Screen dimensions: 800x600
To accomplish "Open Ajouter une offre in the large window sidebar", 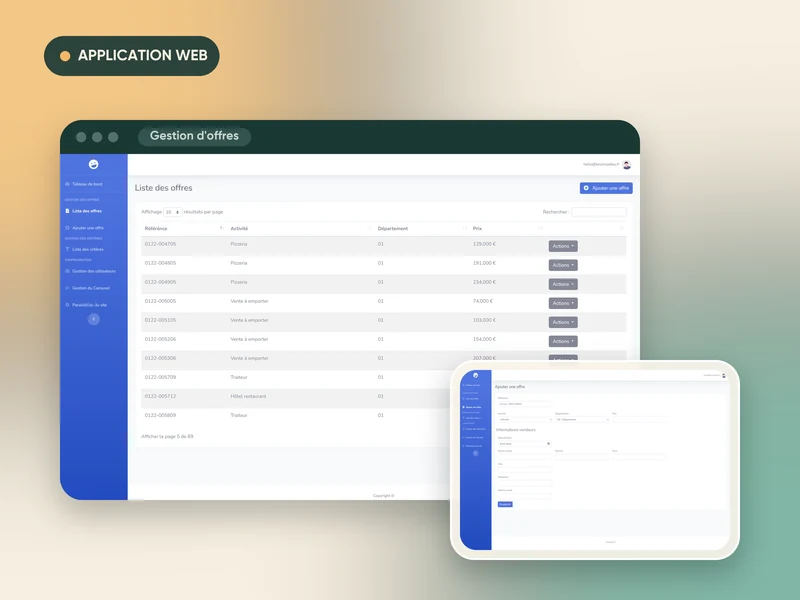I will [85, 228].
